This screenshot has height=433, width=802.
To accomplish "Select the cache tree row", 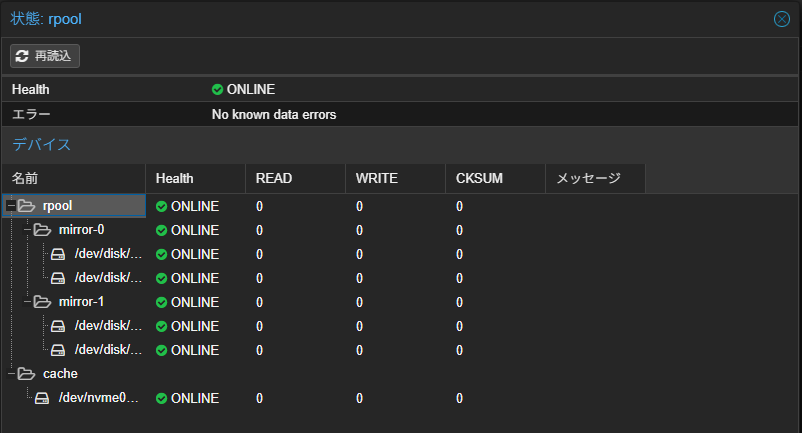I will point(60,374).
